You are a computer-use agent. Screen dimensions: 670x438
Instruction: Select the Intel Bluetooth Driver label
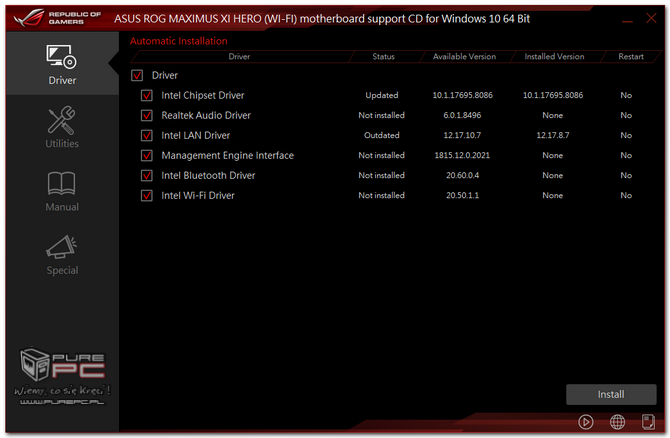tap(208, 176)
